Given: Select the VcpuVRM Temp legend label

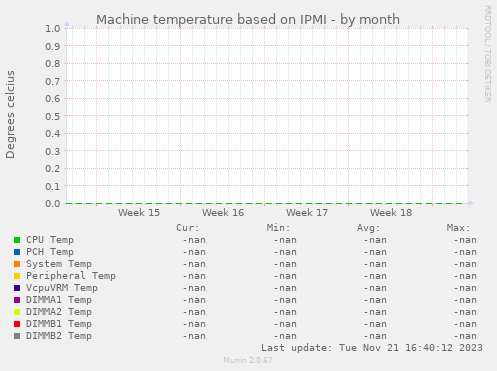Looking at the screenshot, I should pos(62,288).
